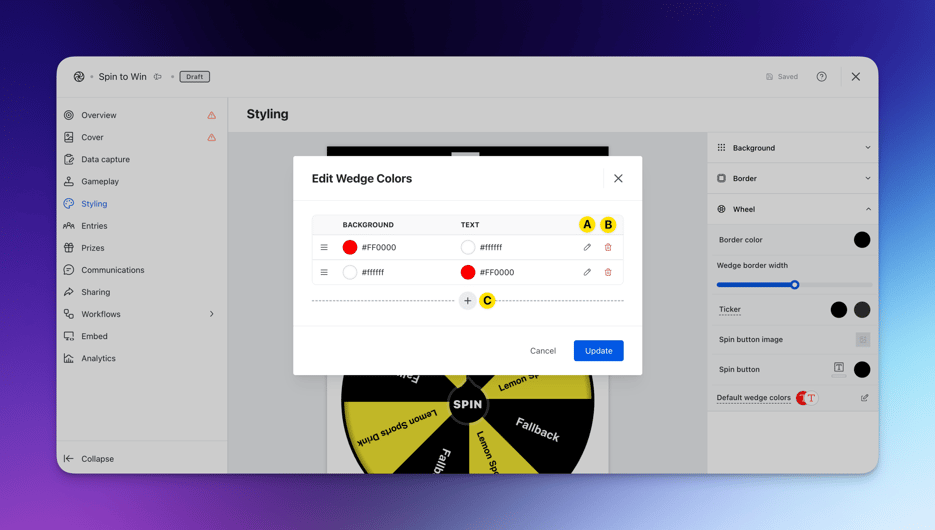The image size is (935, 530).
Task: Click the red background swatch #FF0000
Action: [x=350, y=247]
